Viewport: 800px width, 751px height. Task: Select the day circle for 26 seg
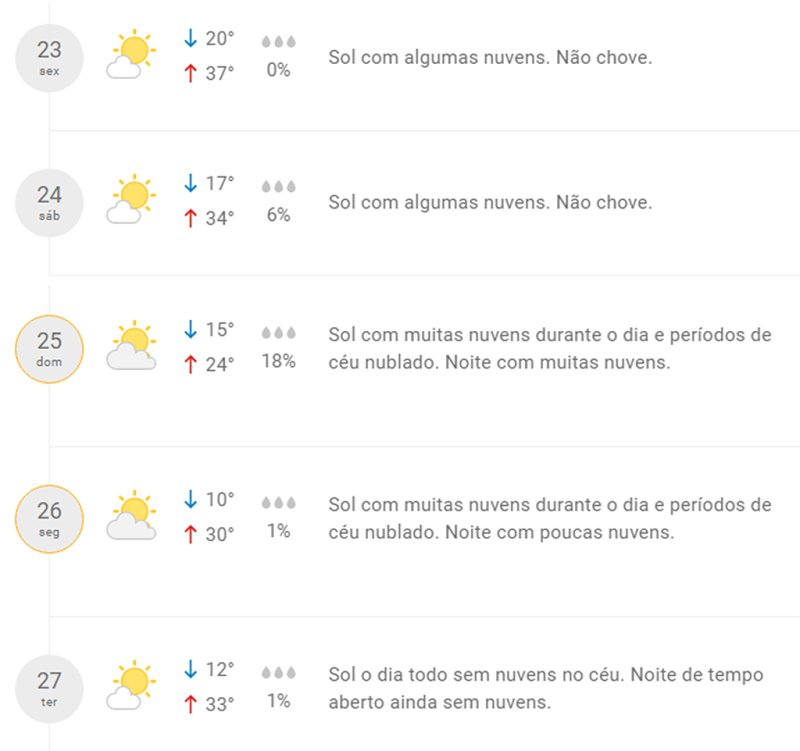point(50,516)
